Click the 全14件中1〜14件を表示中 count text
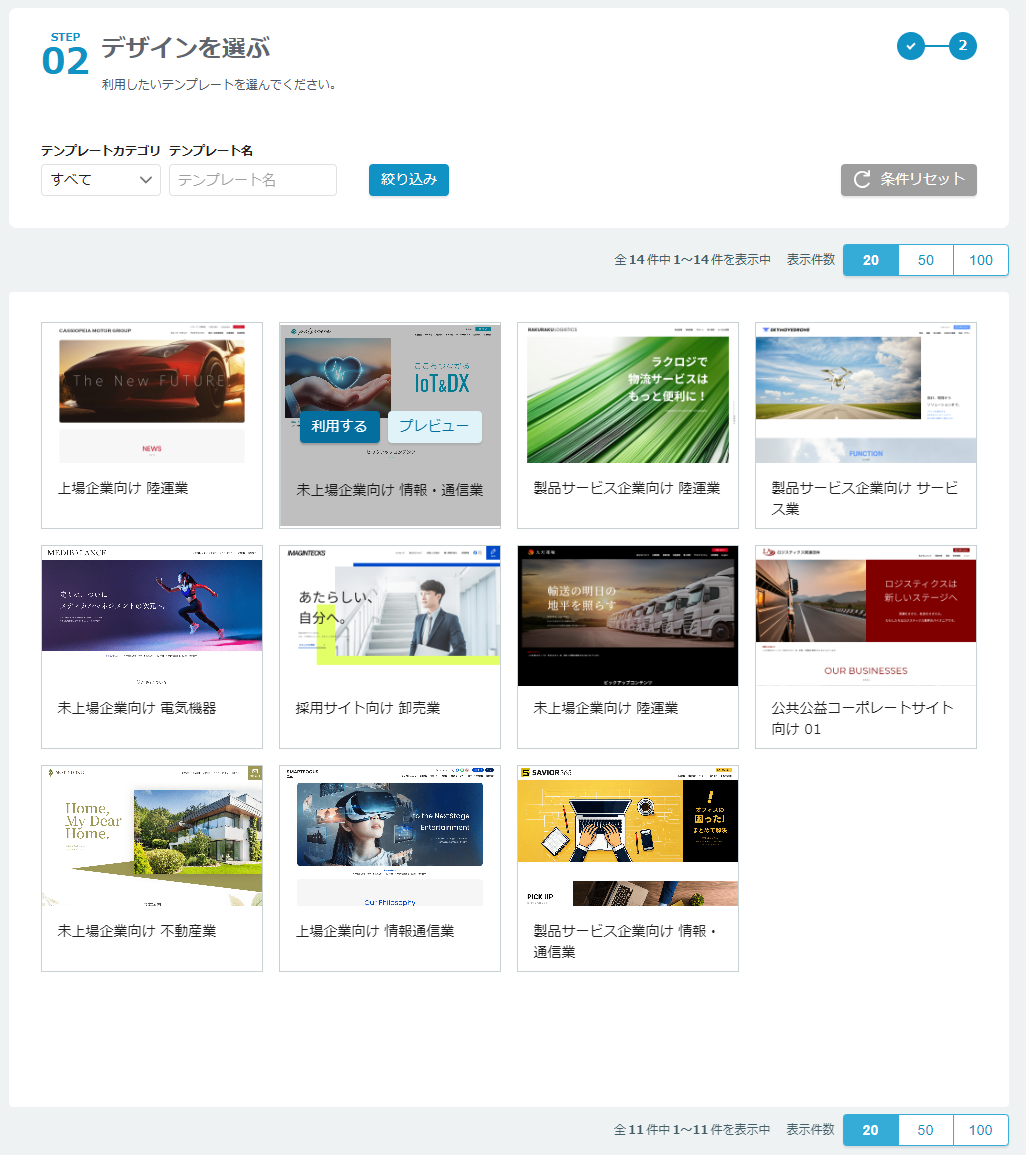Viewport: 1026px width, 1155px height. click(x=692, y=260)
